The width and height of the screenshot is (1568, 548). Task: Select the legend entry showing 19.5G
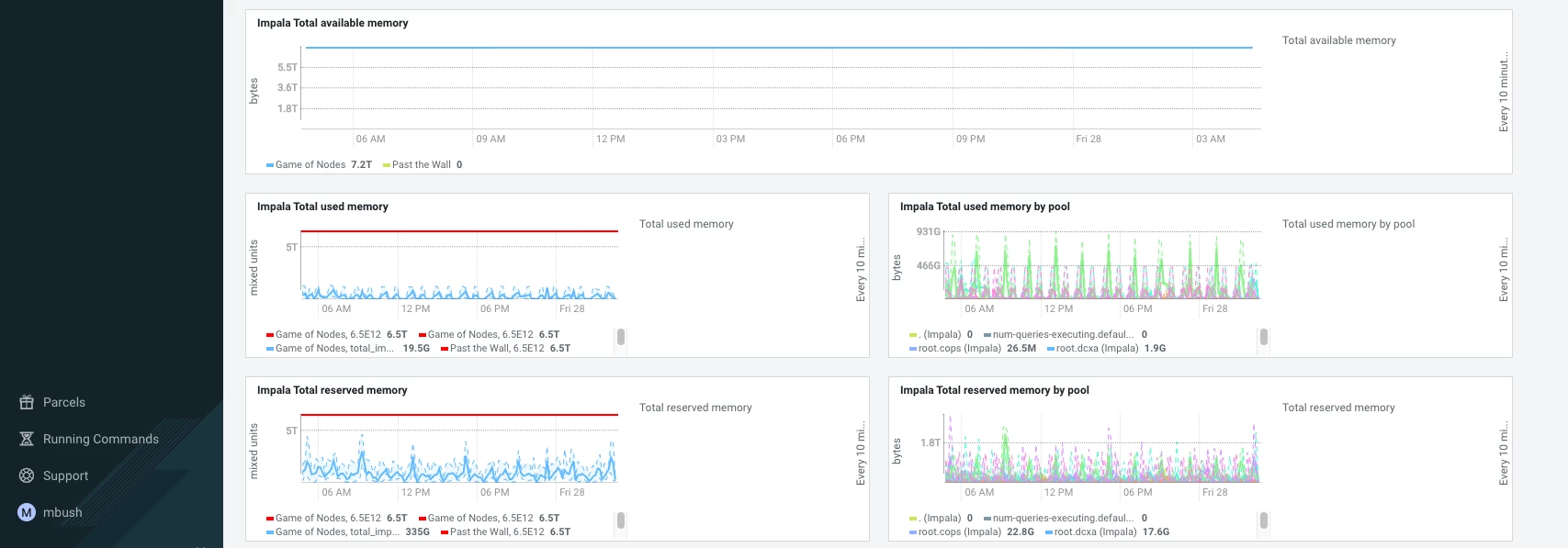(x=348, y=349)
